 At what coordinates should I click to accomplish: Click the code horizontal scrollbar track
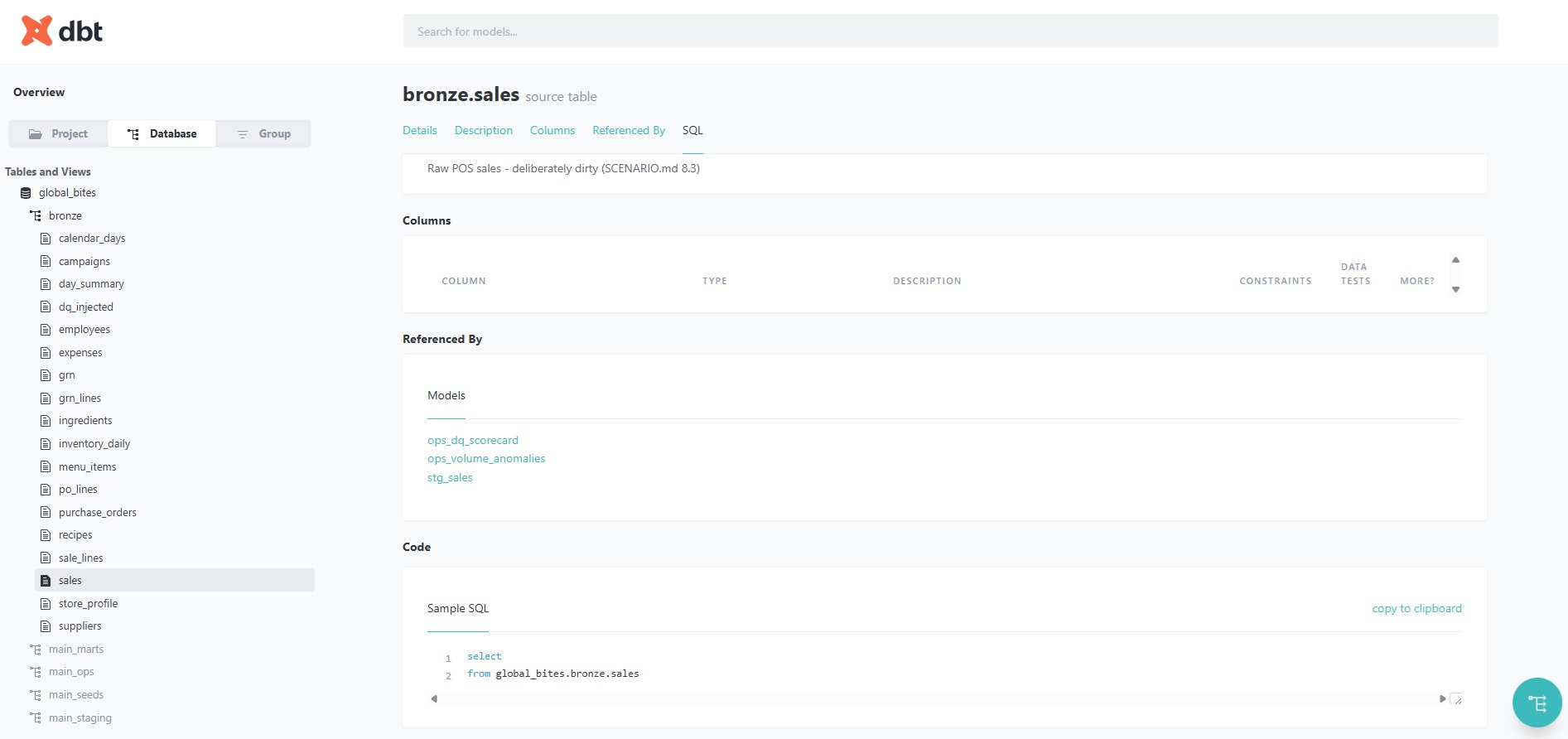[x=938, y=699]
